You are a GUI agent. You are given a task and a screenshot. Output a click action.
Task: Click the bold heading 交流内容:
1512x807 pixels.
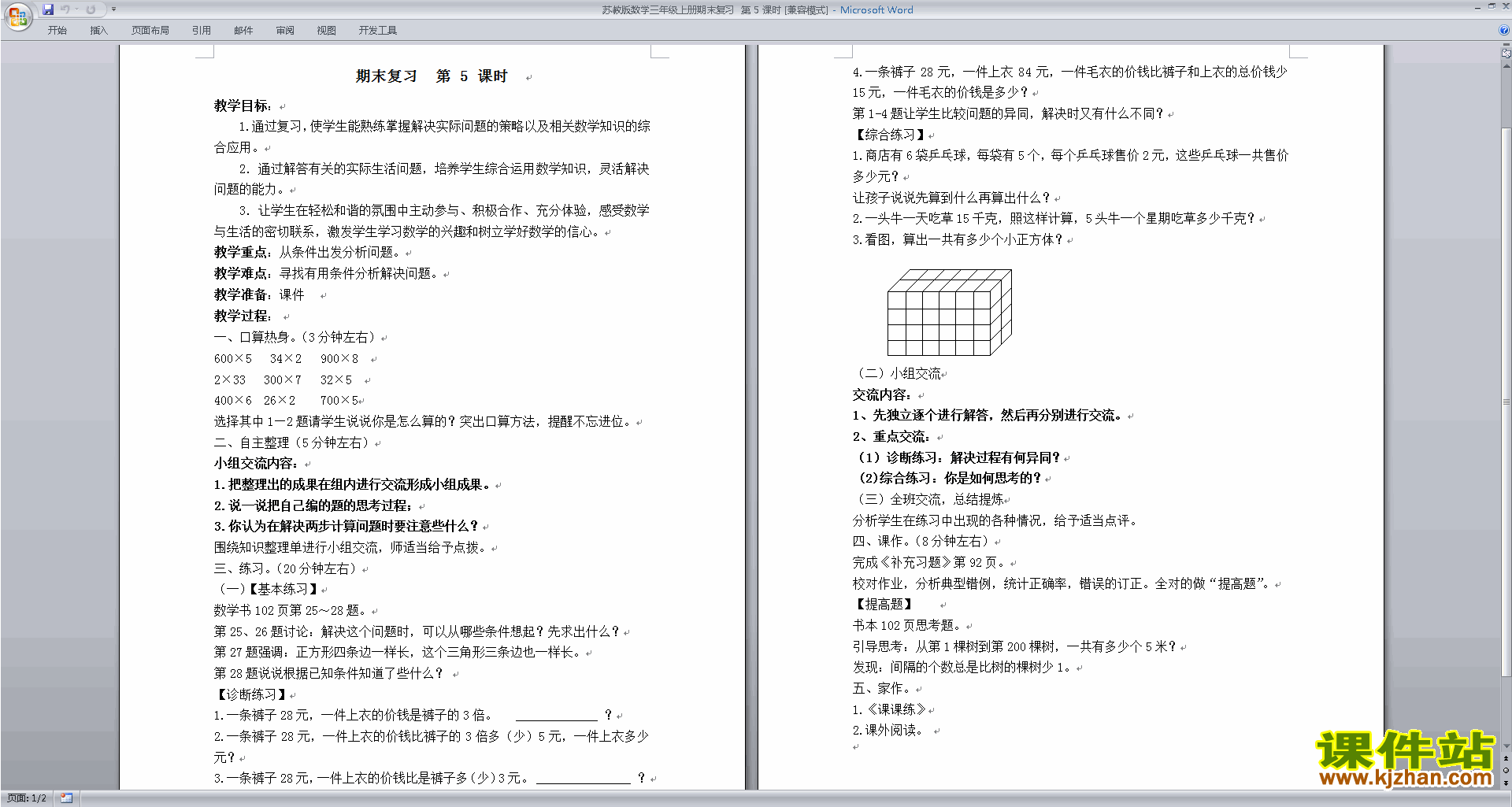[x=882, y=394]
